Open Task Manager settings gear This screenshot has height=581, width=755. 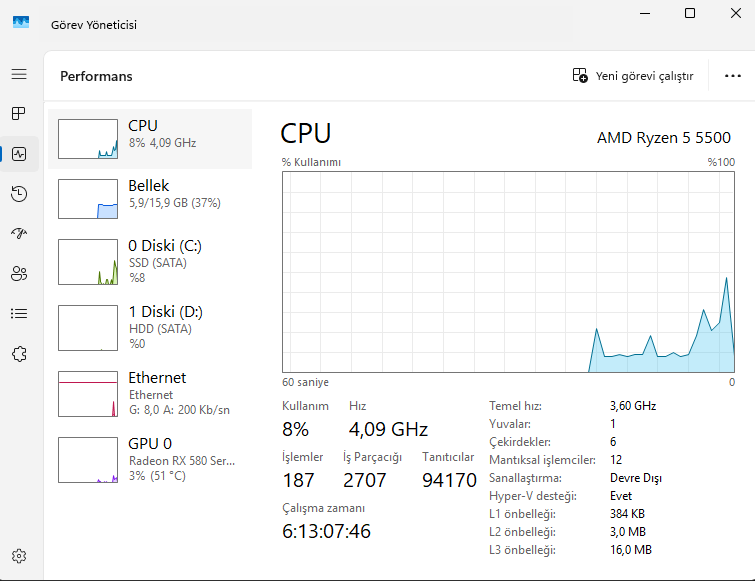pos(19,556)
